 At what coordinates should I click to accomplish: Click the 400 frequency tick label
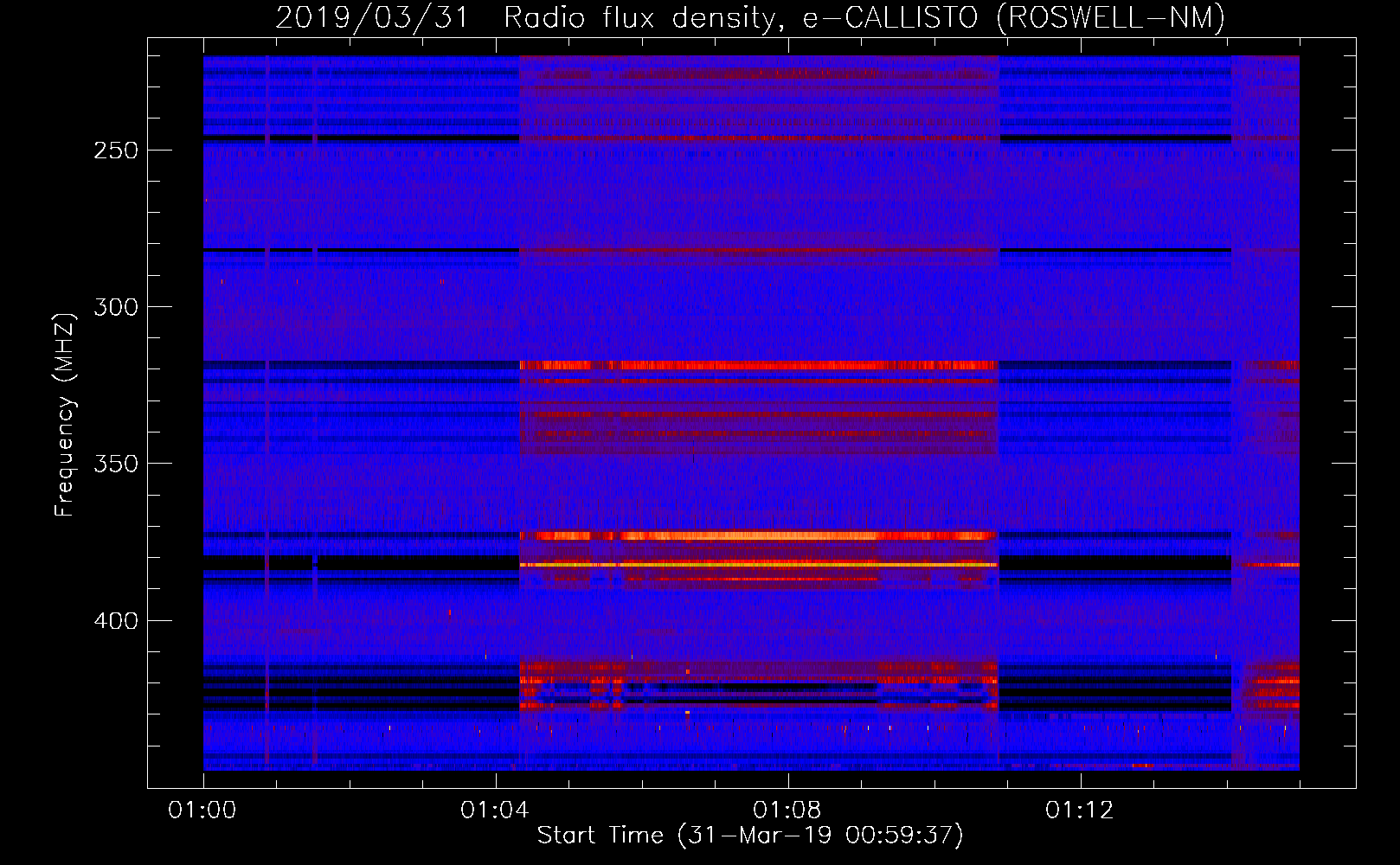click(x=116, y=621)
